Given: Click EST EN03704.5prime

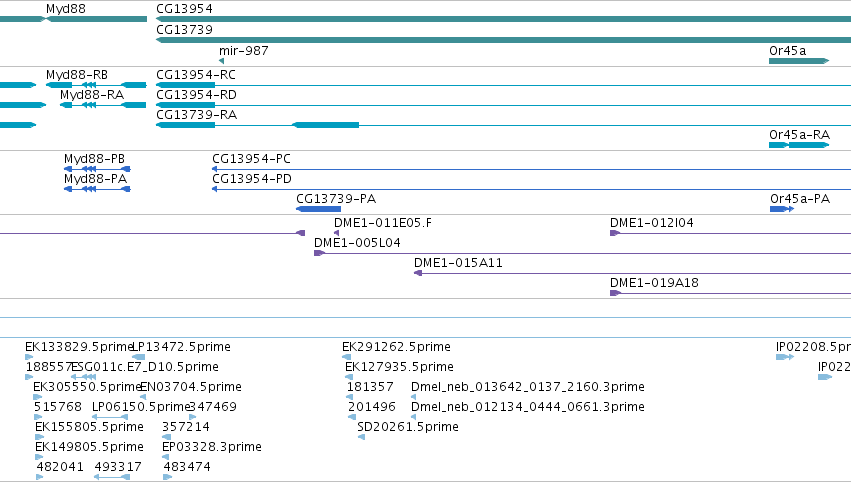Looking at the screenshot, I should click(191, 387).
